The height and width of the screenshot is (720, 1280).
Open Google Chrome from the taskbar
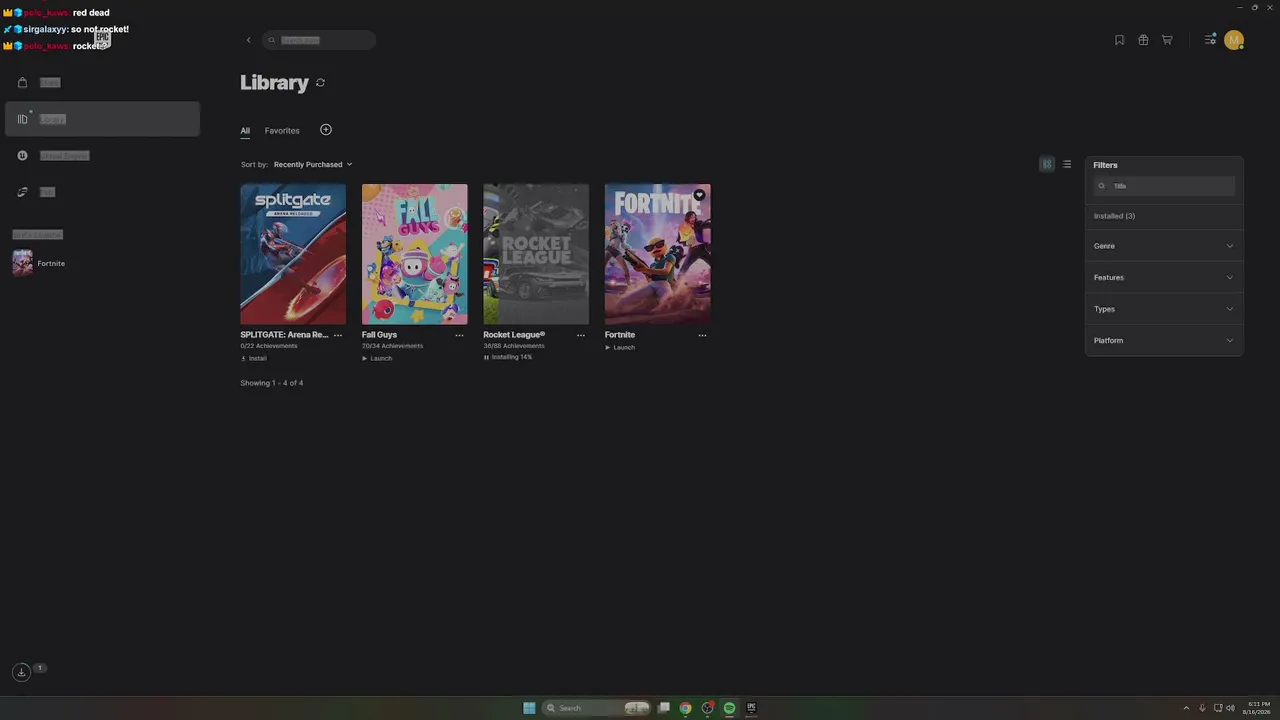coord(685,708)
